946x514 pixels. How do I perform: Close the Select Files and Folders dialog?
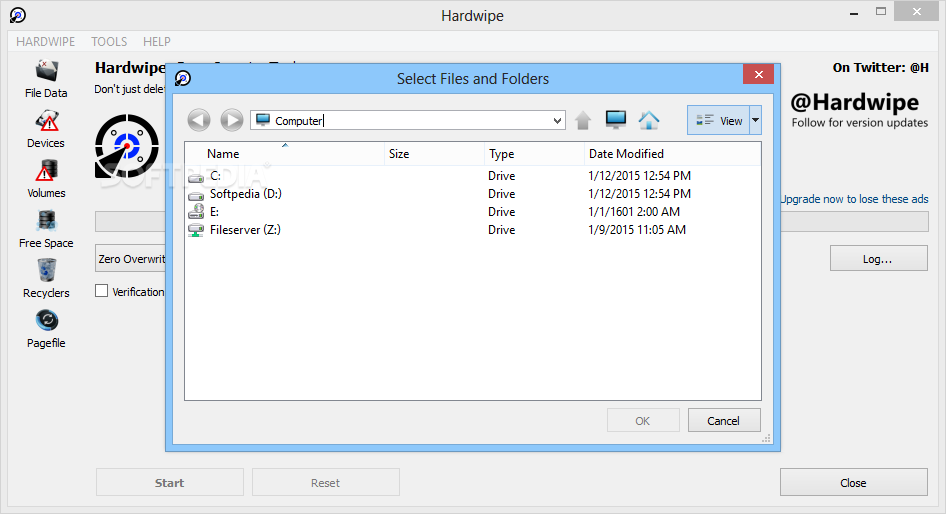(759, 74)
